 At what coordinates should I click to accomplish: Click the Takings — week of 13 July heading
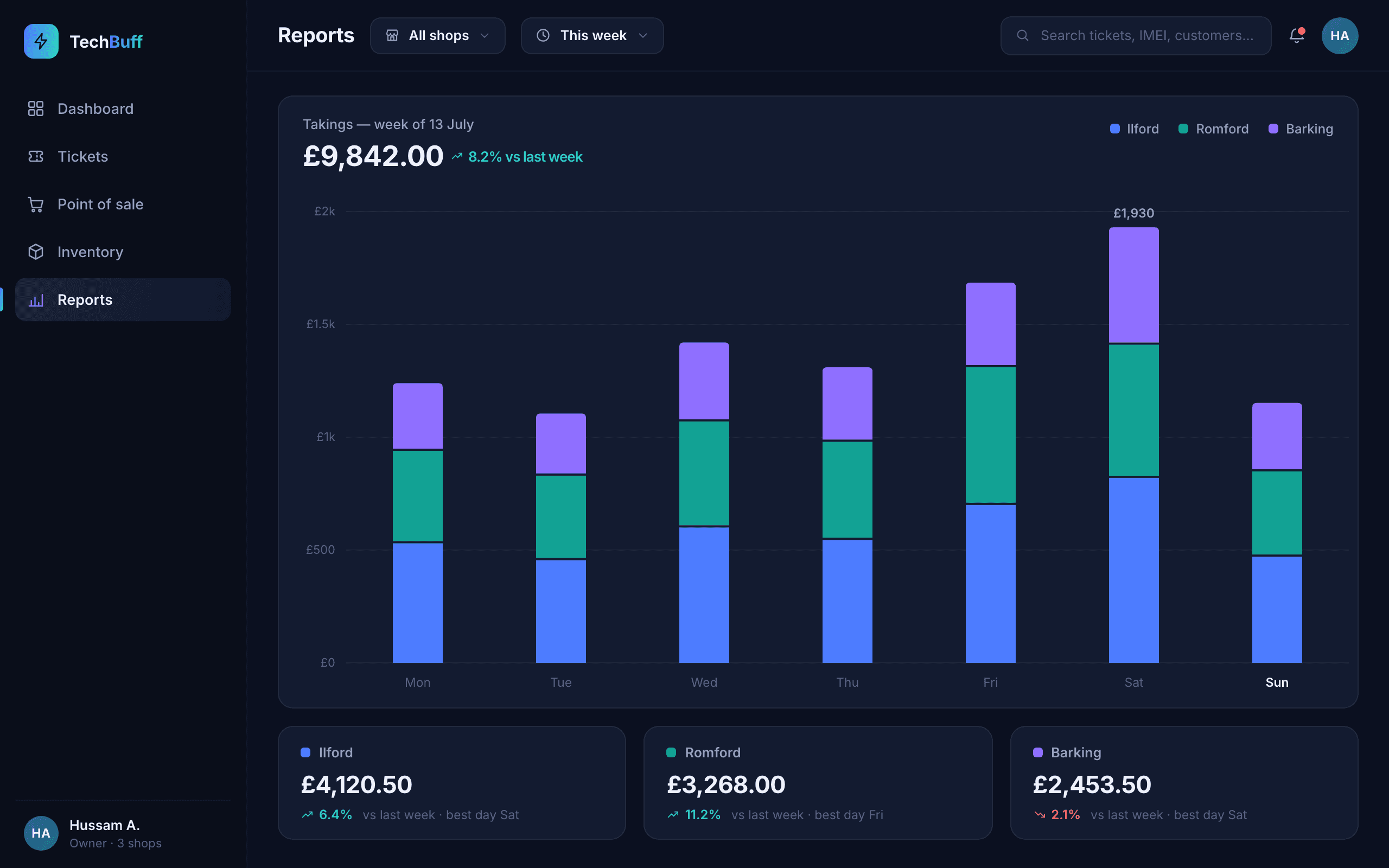click(388, 125)
